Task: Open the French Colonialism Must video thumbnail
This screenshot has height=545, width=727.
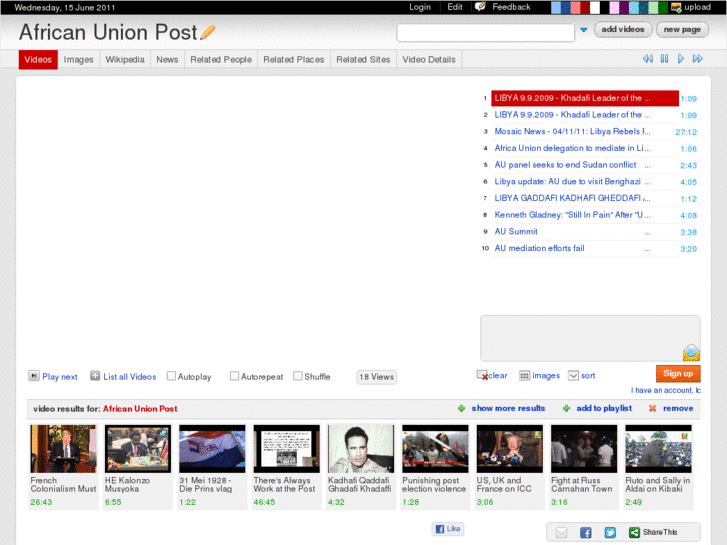Action: [x=64, y=449]
